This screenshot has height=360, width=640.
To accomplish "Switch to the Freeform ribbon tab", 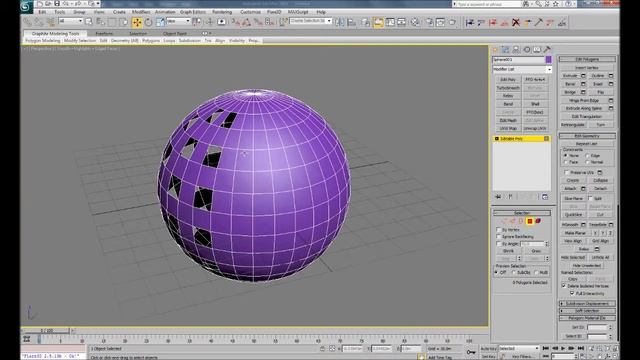I will 104,33.
